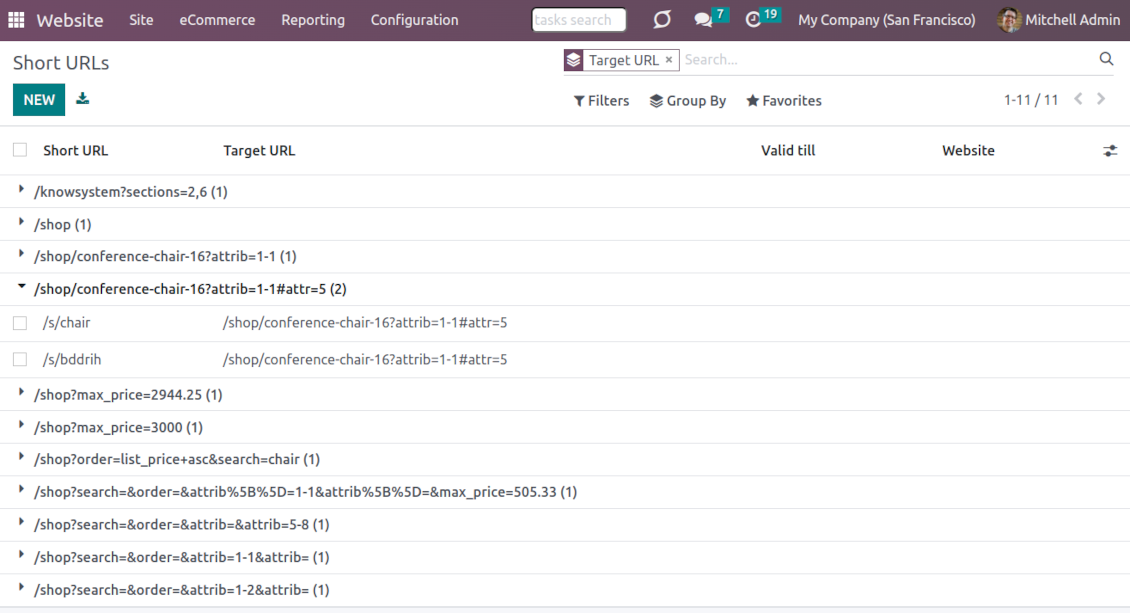This screenshot has width=1130, height=613.
Task: Toggle select-all checkbox in header
Action: [20, 150]
